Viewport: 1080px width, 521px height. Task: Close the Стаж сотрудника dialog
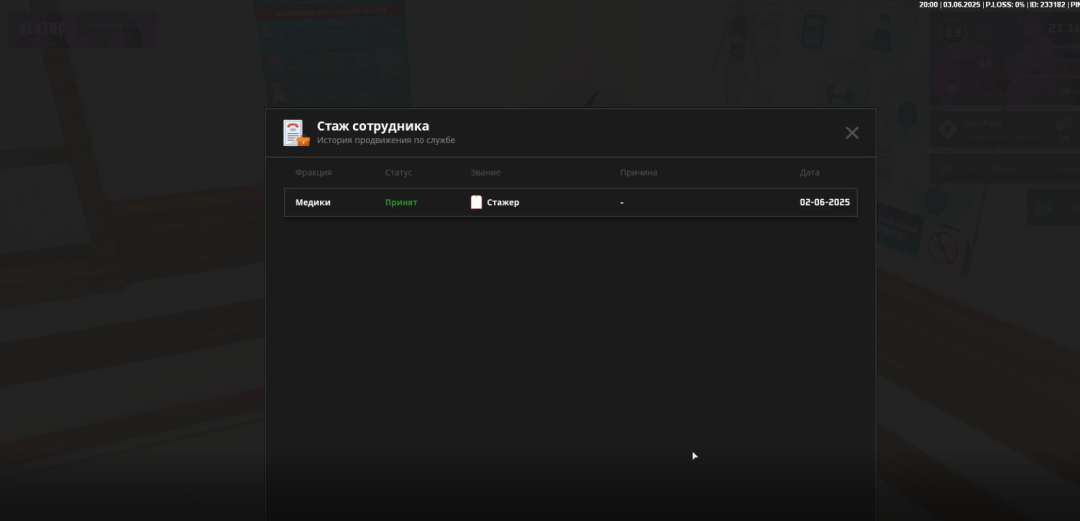tap(852, 133)
